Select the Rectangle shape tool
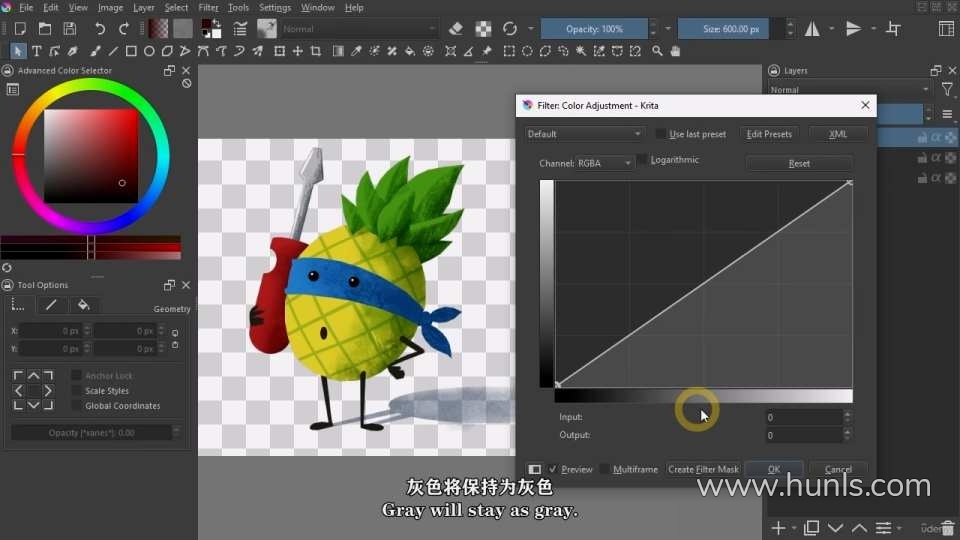This screenshot has width=960, height=540. pyautogui.click(x=131, y=51)
